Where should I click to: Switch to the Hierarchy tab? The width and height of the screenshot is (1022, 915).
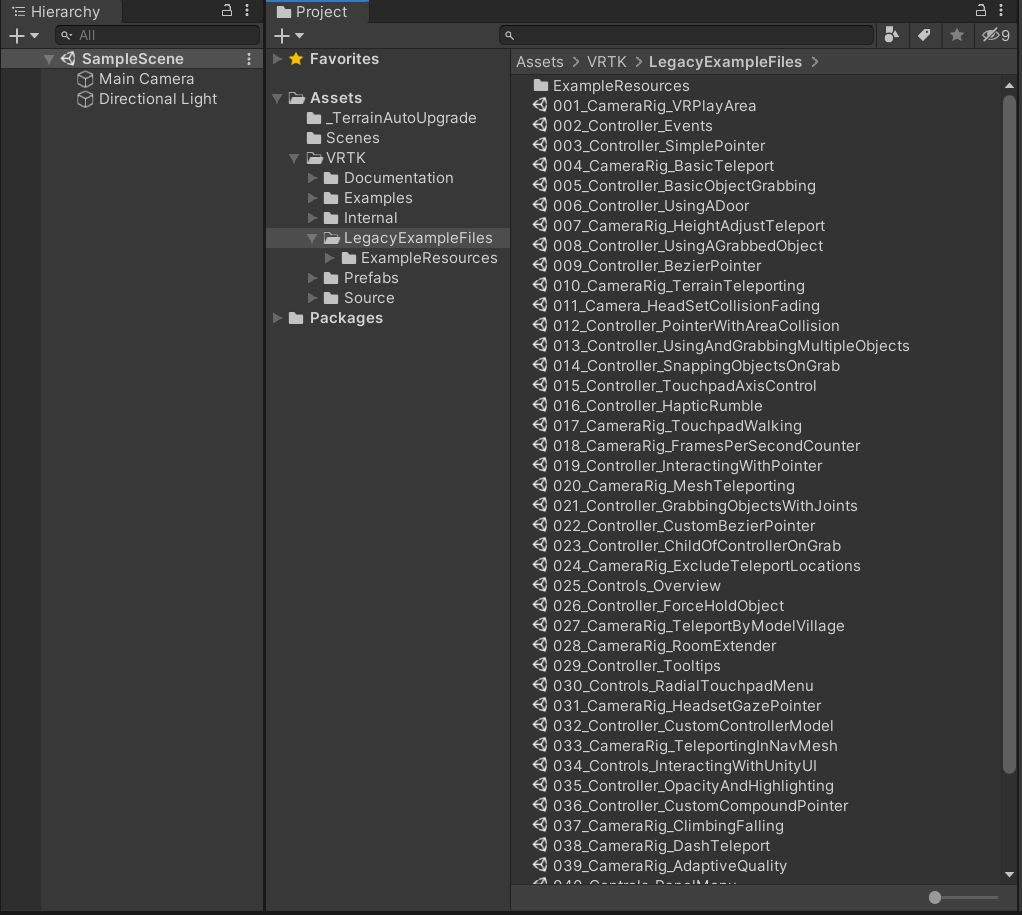(x=60, y=12)
